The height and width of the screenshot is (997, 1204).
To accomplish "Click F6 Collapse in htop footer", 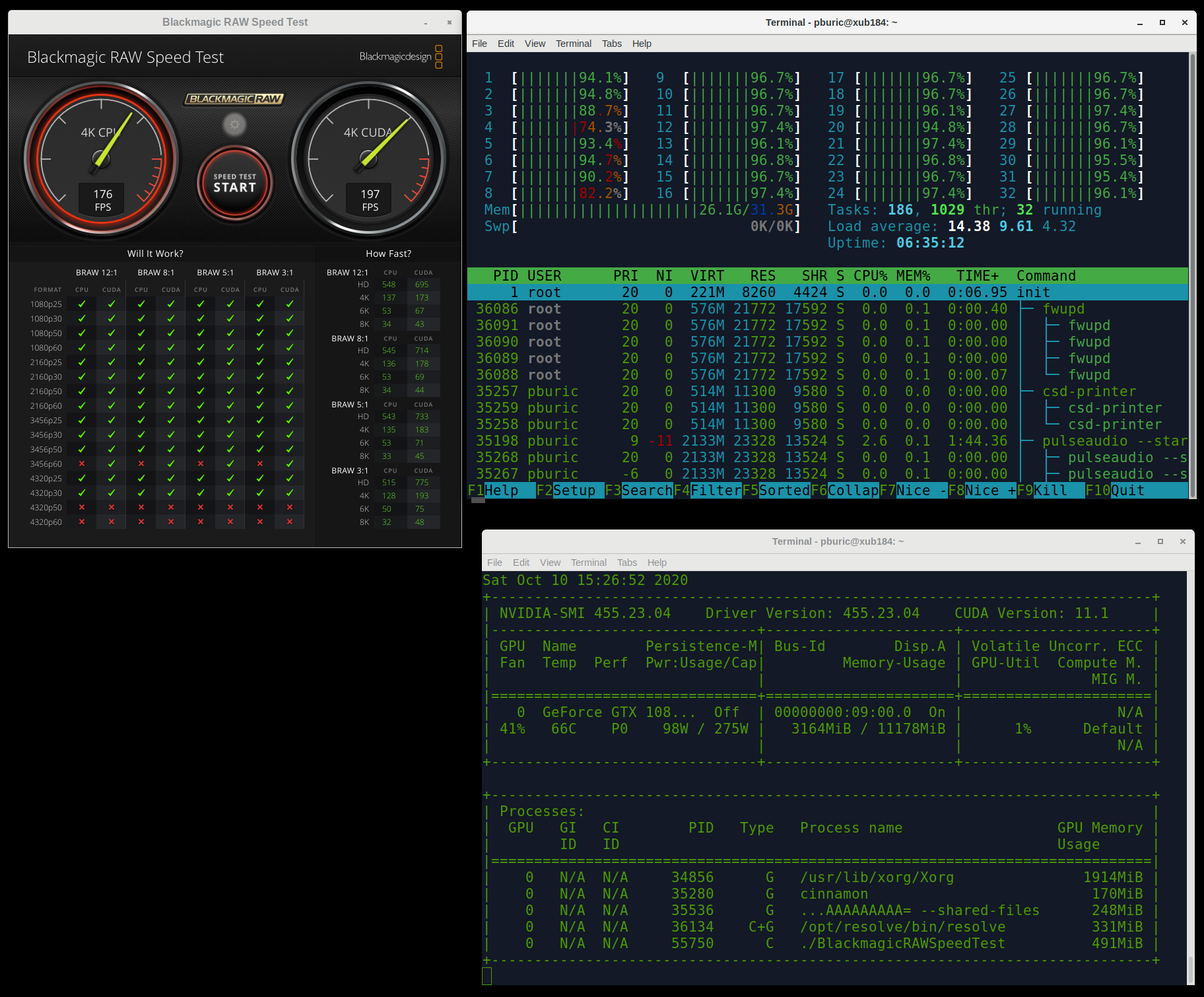I will 844,491.
